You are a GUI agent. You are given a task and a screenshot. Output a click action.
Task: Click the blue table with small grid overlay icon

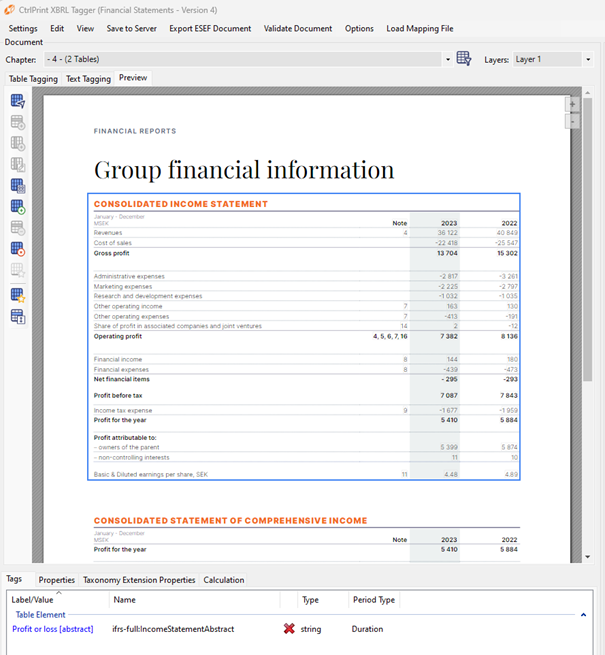[x=18, y=186]
